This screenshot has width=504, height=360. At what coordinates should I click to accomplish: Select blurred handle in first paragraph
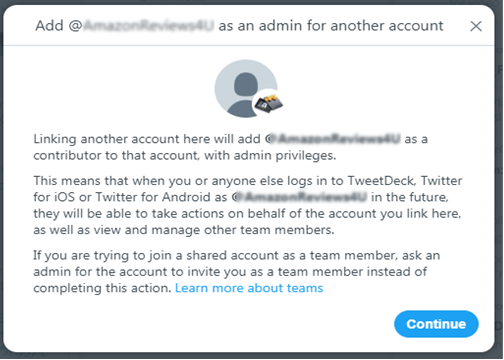tap(333, 139)
